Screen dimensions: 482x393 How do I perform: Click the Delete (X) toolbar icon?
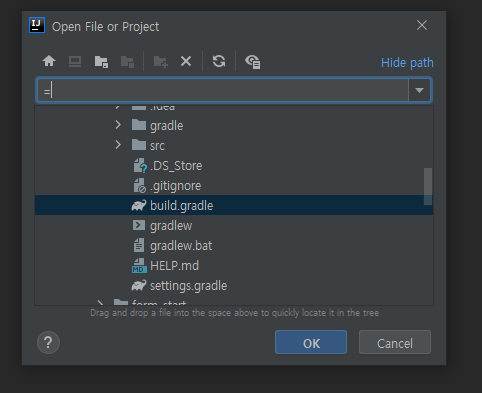pyautogui.click(x=186, y=61)
